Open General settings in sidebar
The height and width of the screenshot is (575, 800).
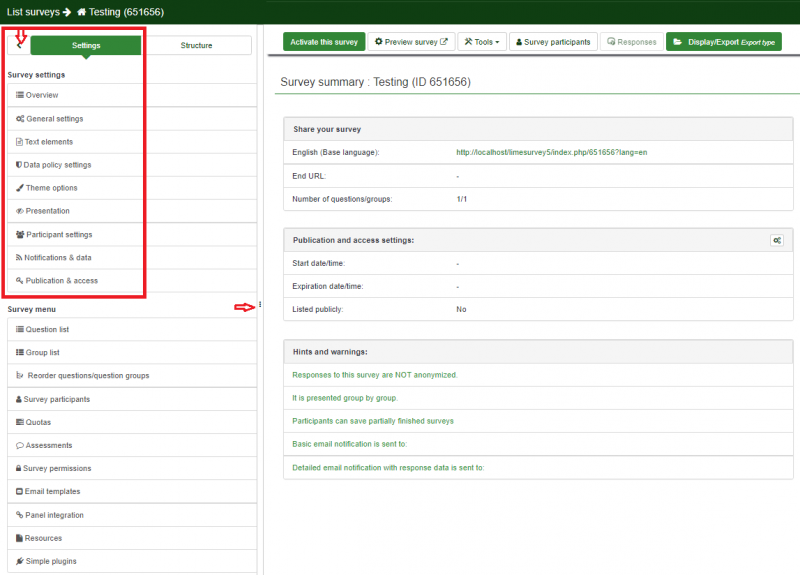[54, 118]
